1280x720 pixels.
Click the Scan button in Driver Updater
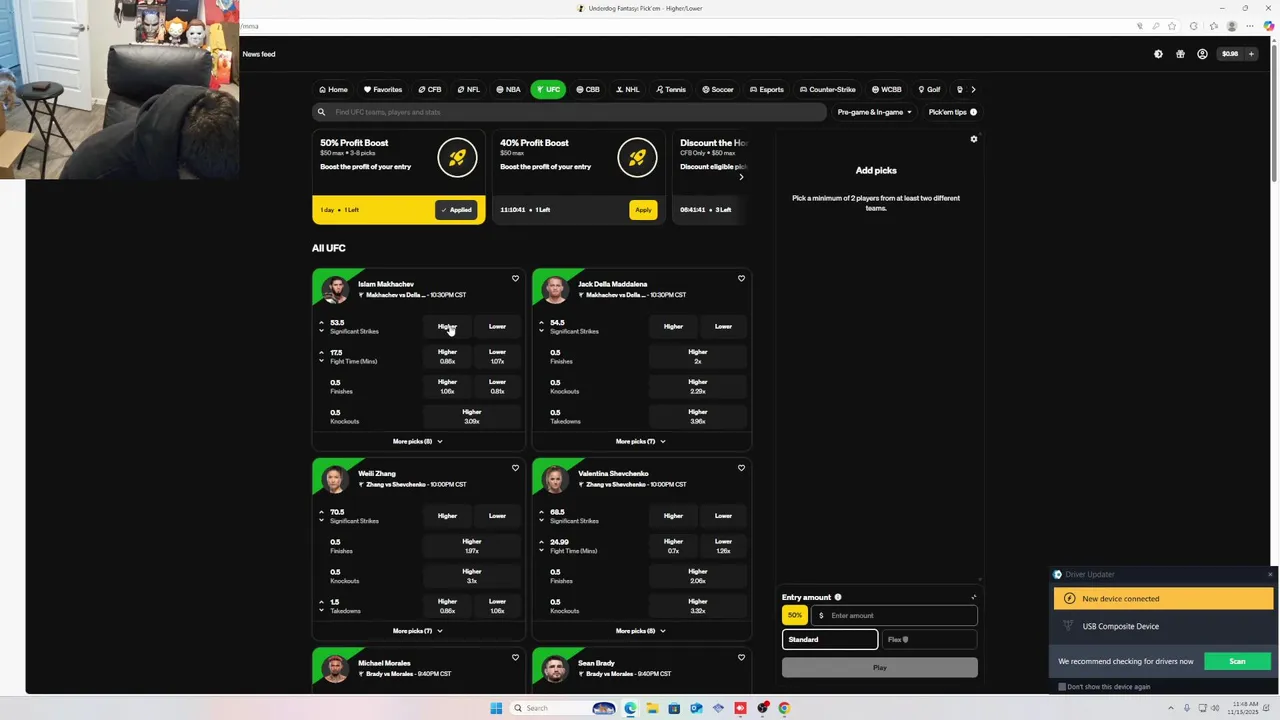pos(1237,661)
